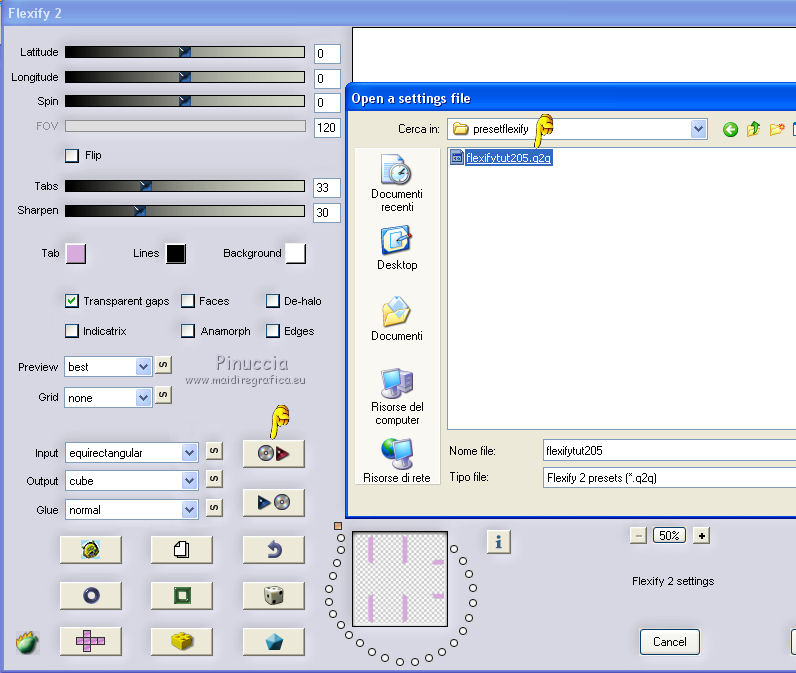
Task: Uncheck Transparent gaps
Action: pos(72,301)
